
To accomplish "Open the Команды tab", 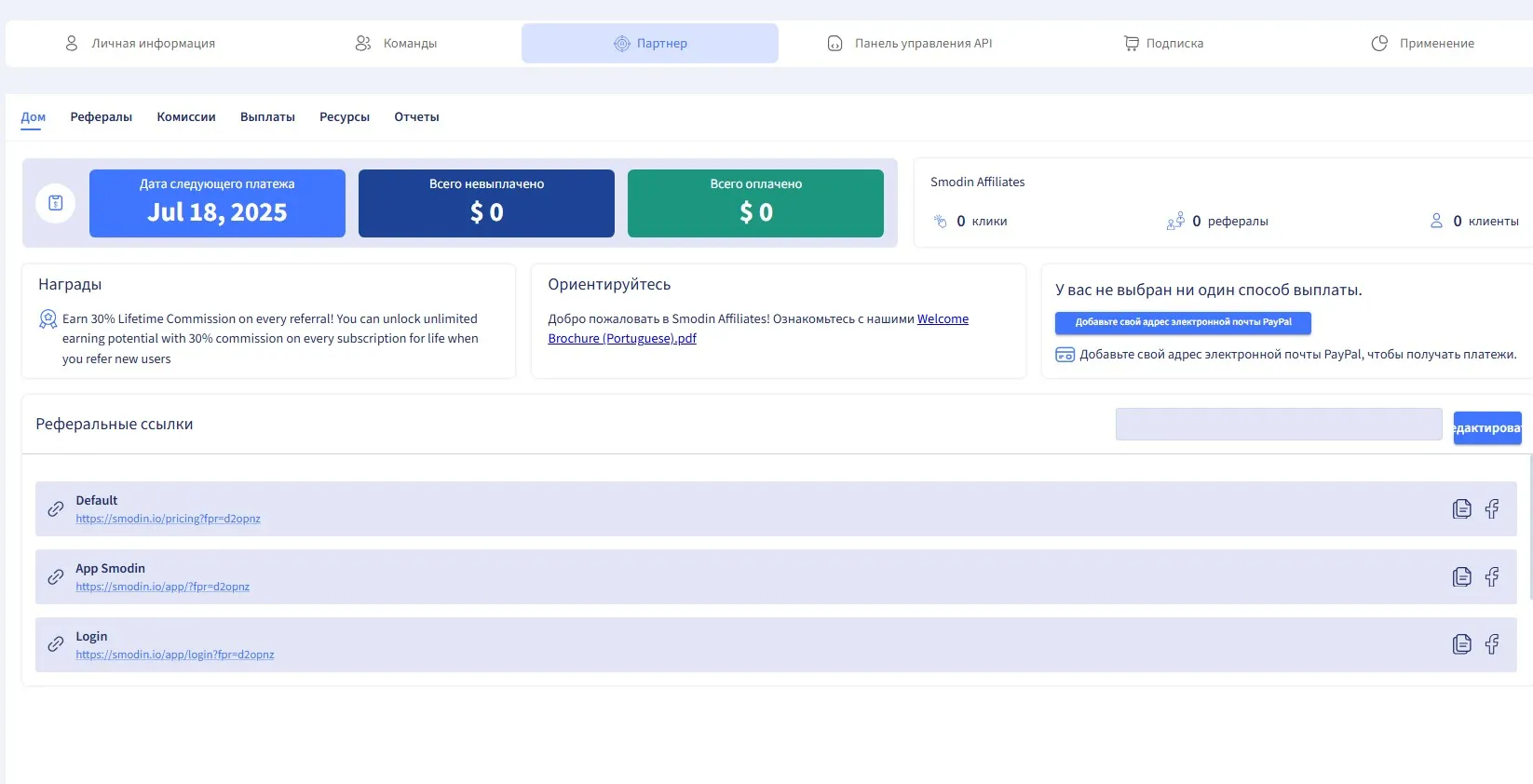I will [396, 44].
